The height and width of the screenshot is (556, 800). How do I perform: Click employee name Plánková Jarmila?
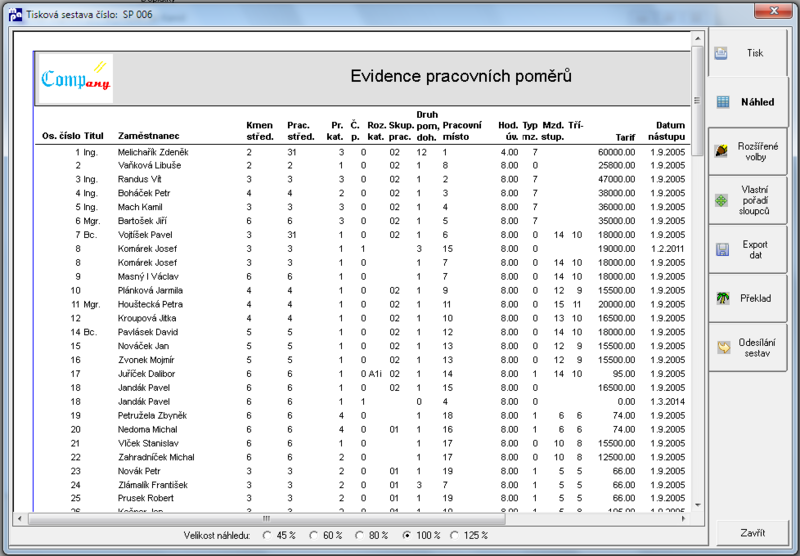(x=150, y=290)
